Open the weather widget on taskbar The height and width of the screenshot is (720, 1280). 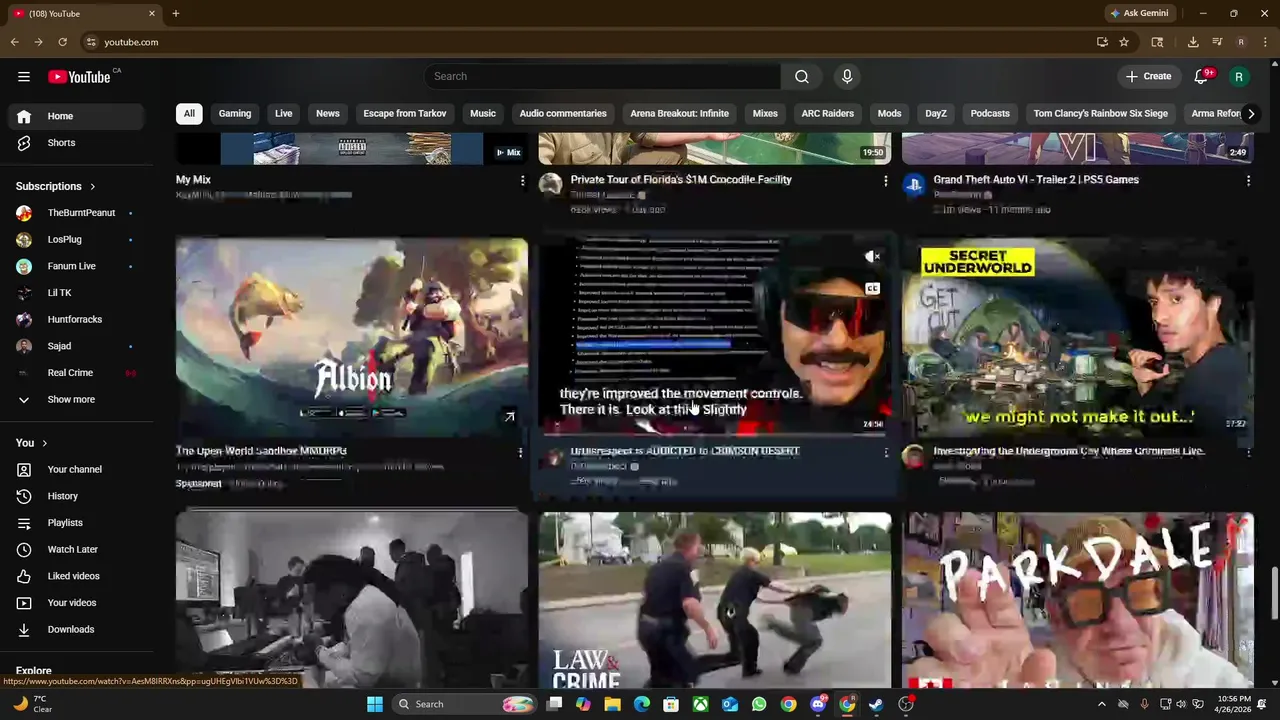coord(32,704)
